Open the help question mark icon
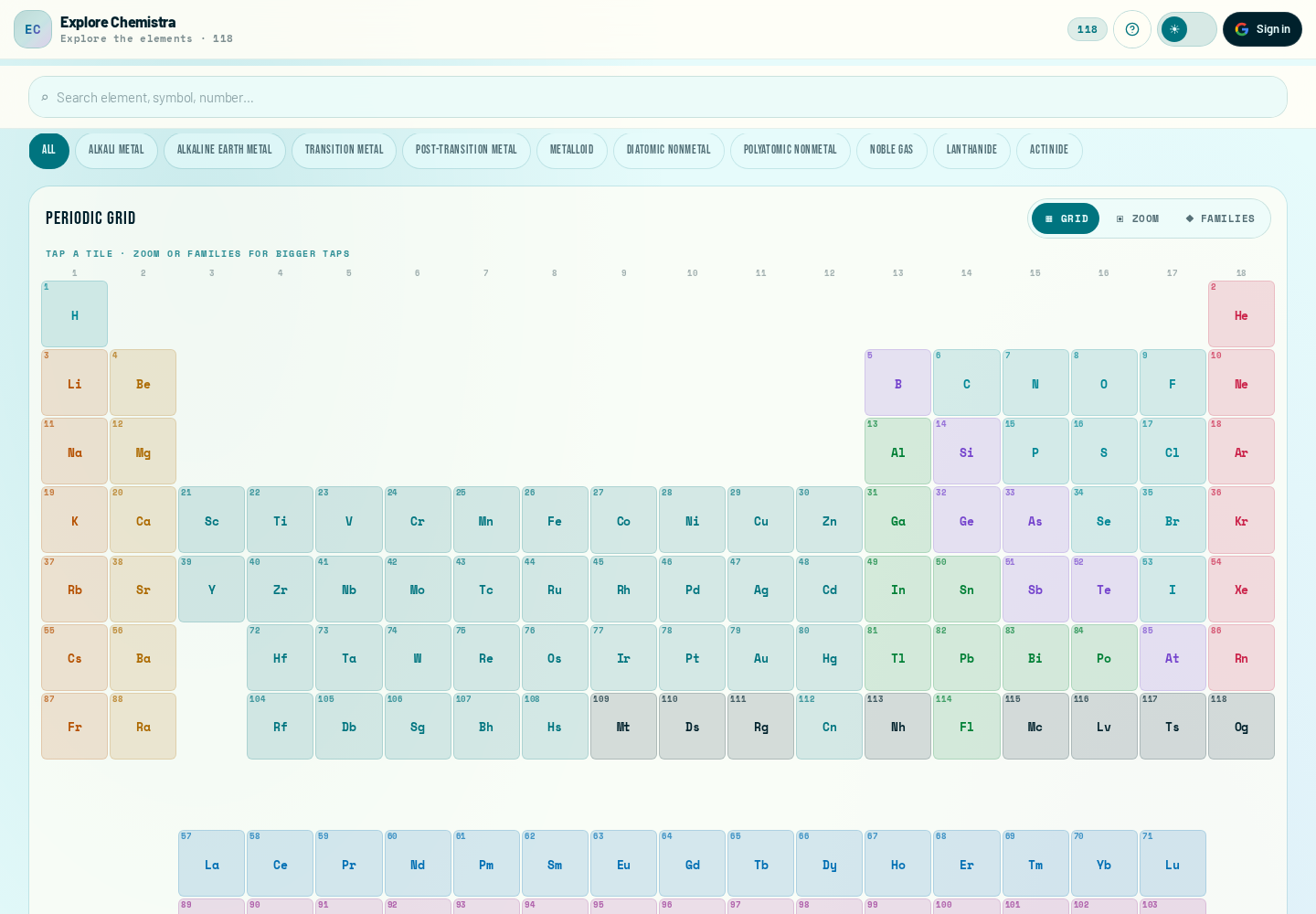This screenshot has width=1316, height=914. [1132, 29]
